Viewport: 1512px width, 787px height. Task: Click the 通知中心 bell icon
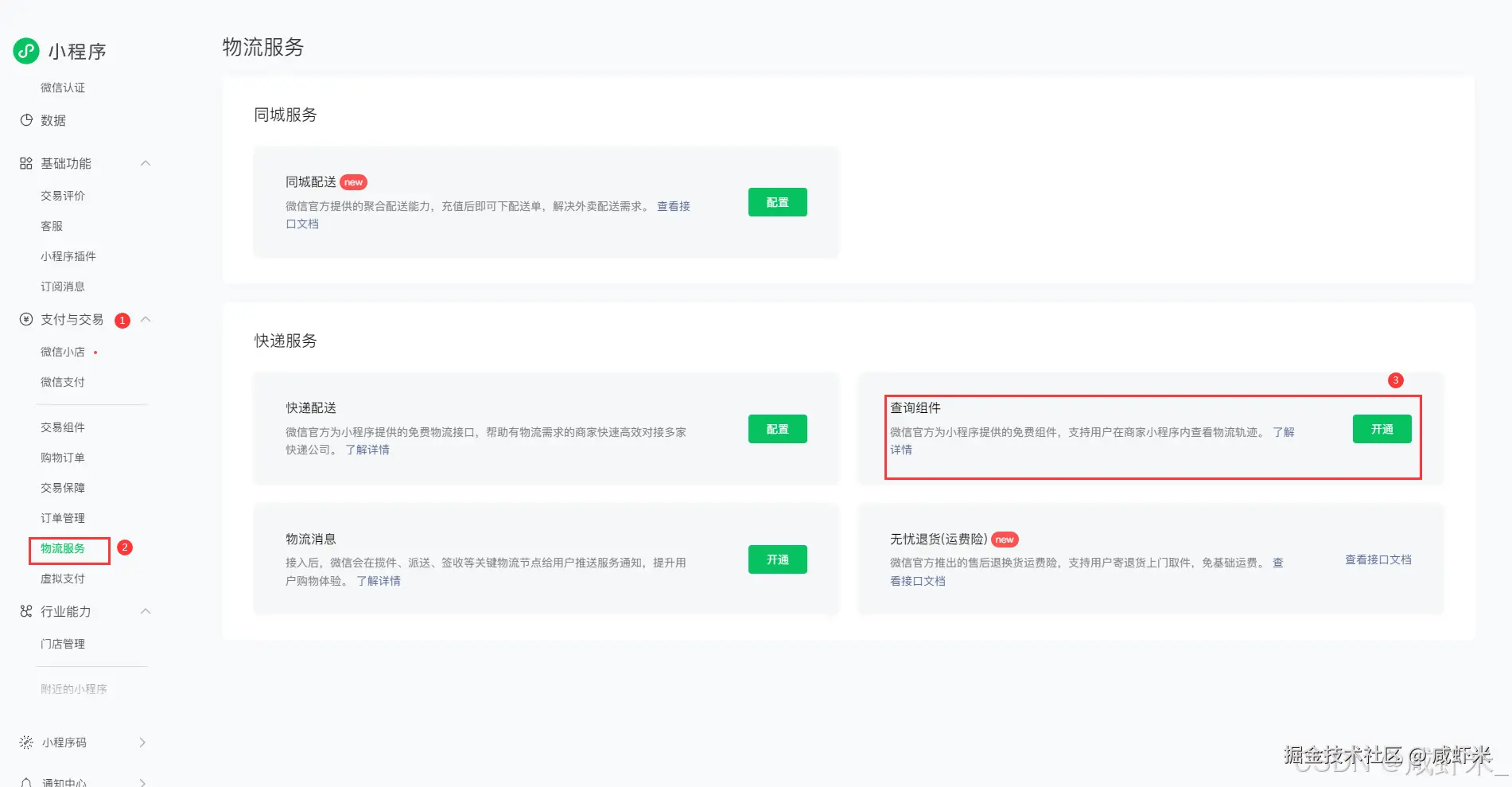click(26, 783)
